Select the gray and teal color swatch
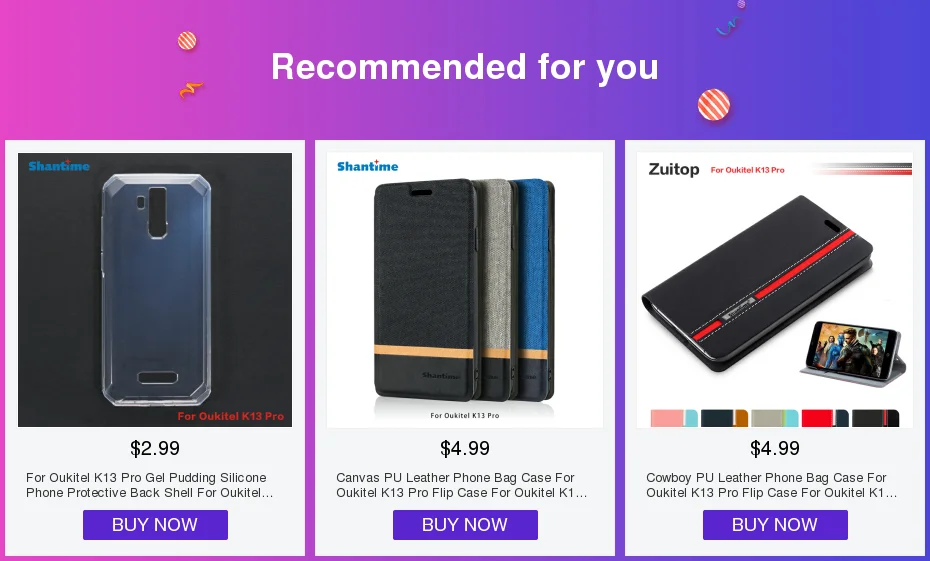Image resolution: width=930 pixels, height=561 pixels. [x=775, y=418]
